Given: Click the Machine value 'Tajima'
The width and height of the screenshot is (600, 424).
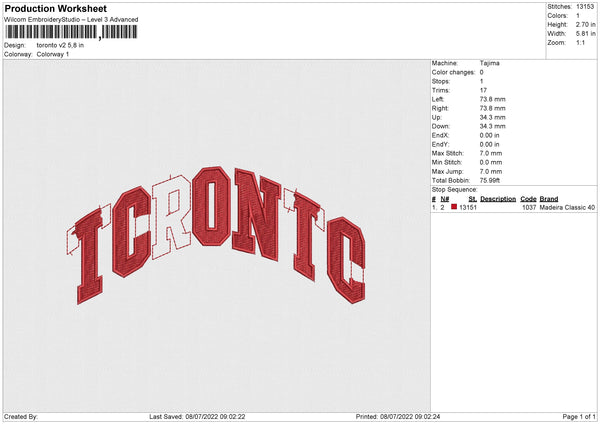Looking at the screenshot, I should point(489,63).
